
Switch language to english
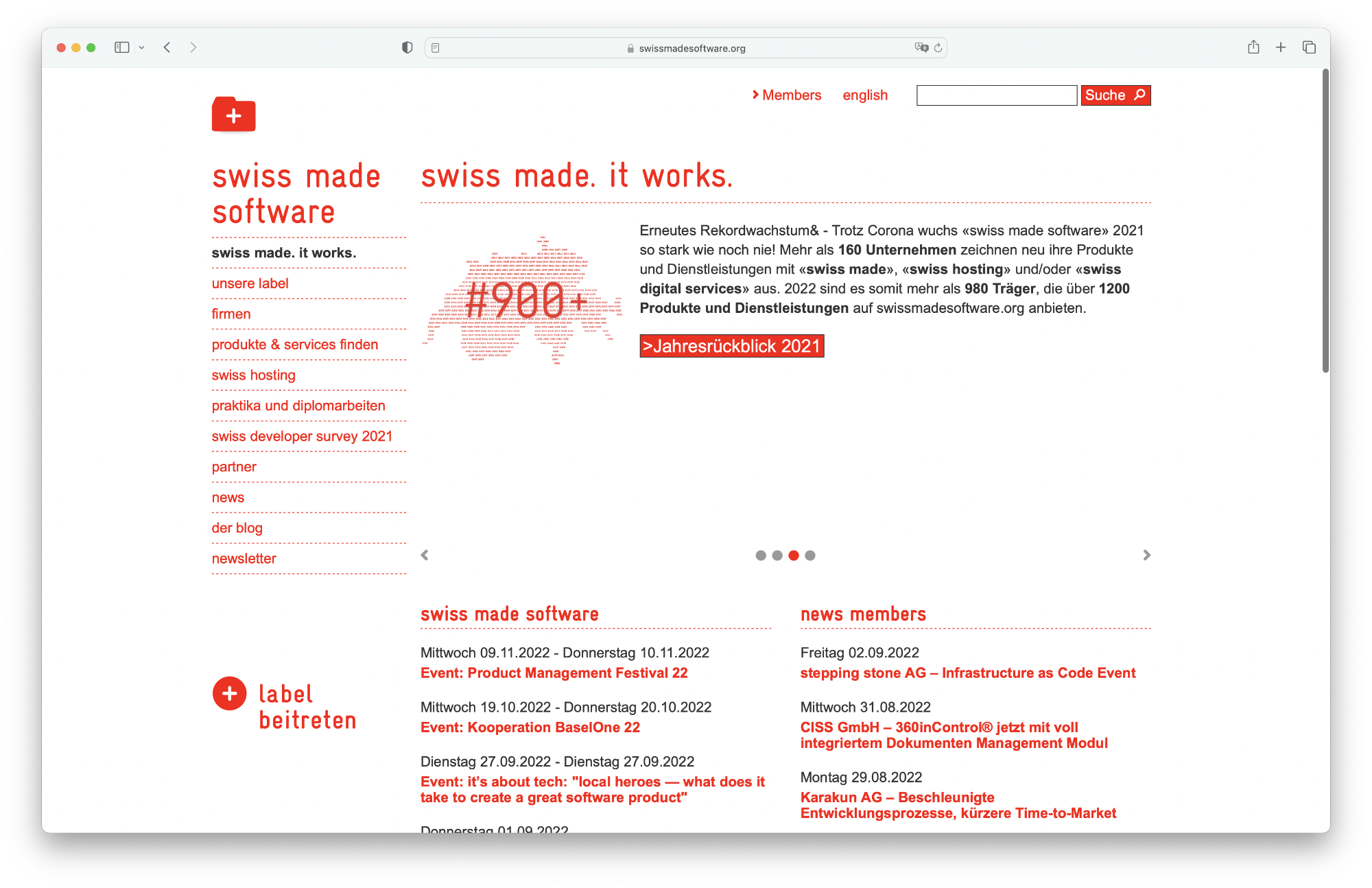pos(865,95)
